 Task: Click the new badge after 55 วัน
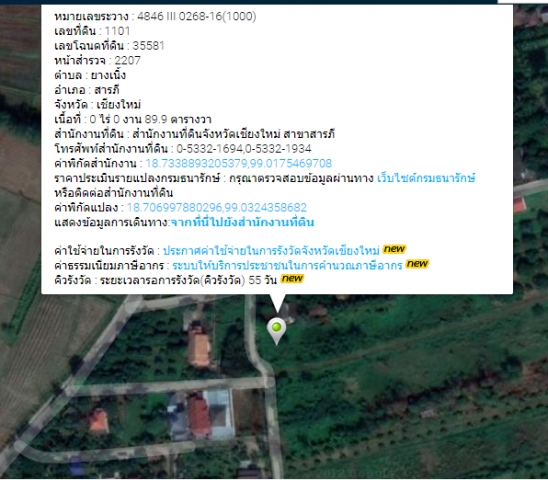tap(293, 279)
